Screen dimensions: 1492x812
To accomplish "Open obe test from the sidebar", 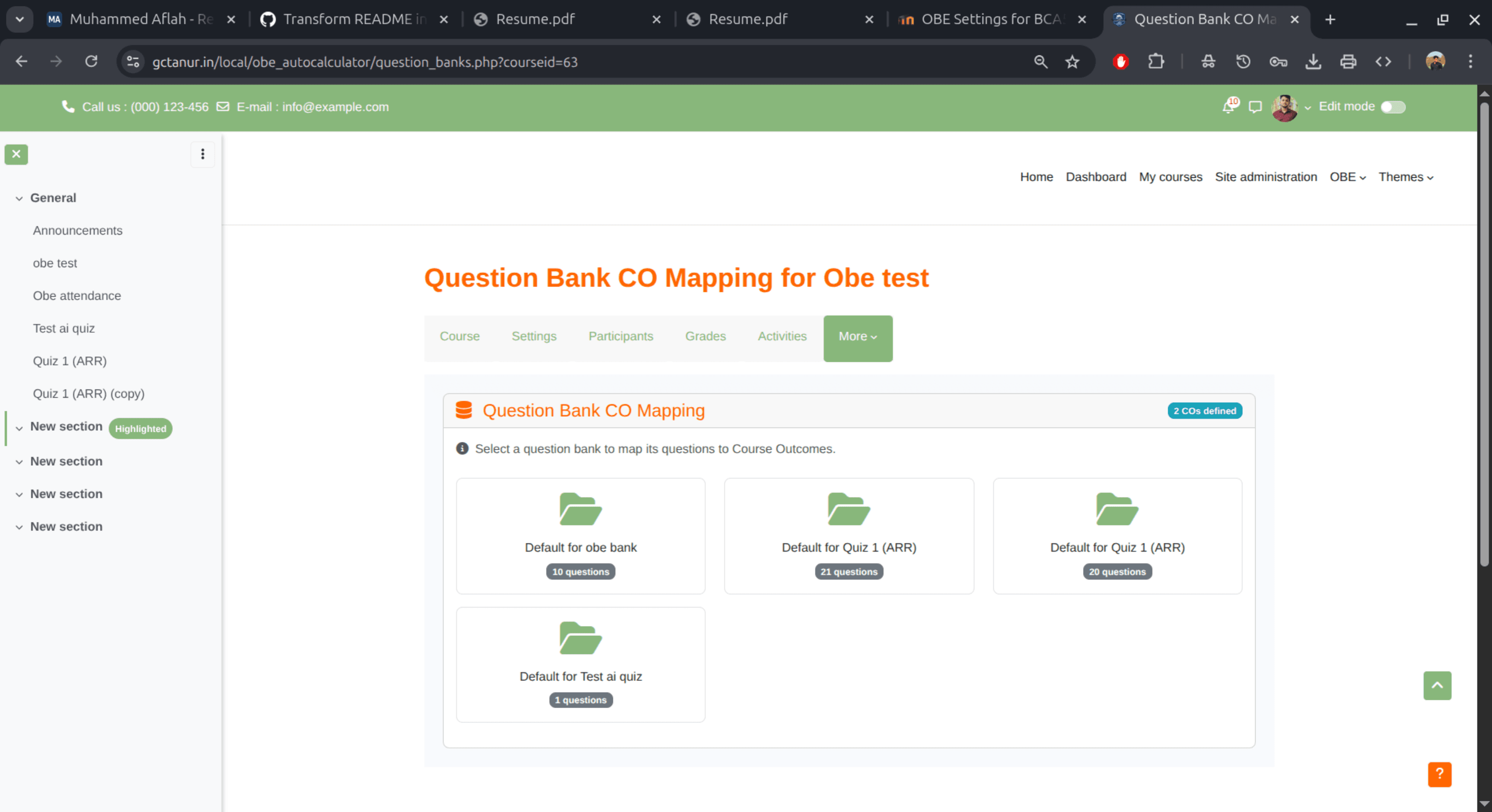I will click(54, 263).
